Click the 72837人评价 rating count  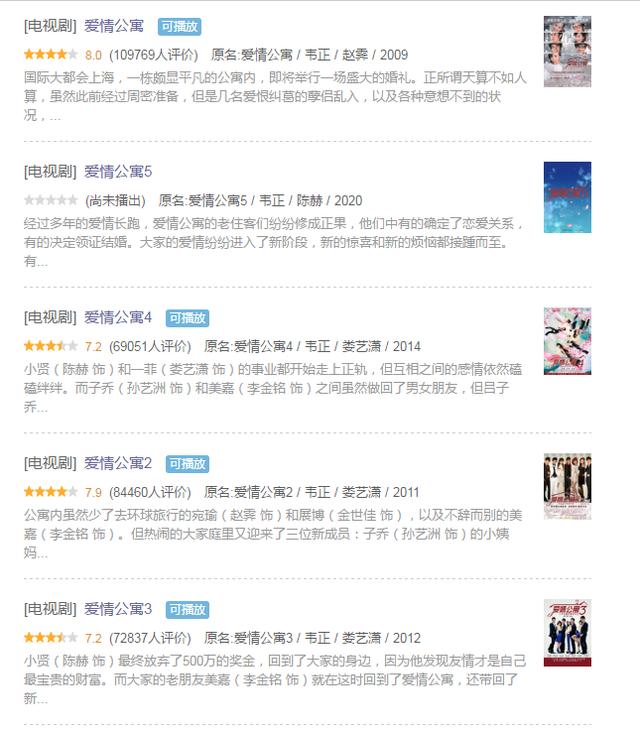(150, 638)
